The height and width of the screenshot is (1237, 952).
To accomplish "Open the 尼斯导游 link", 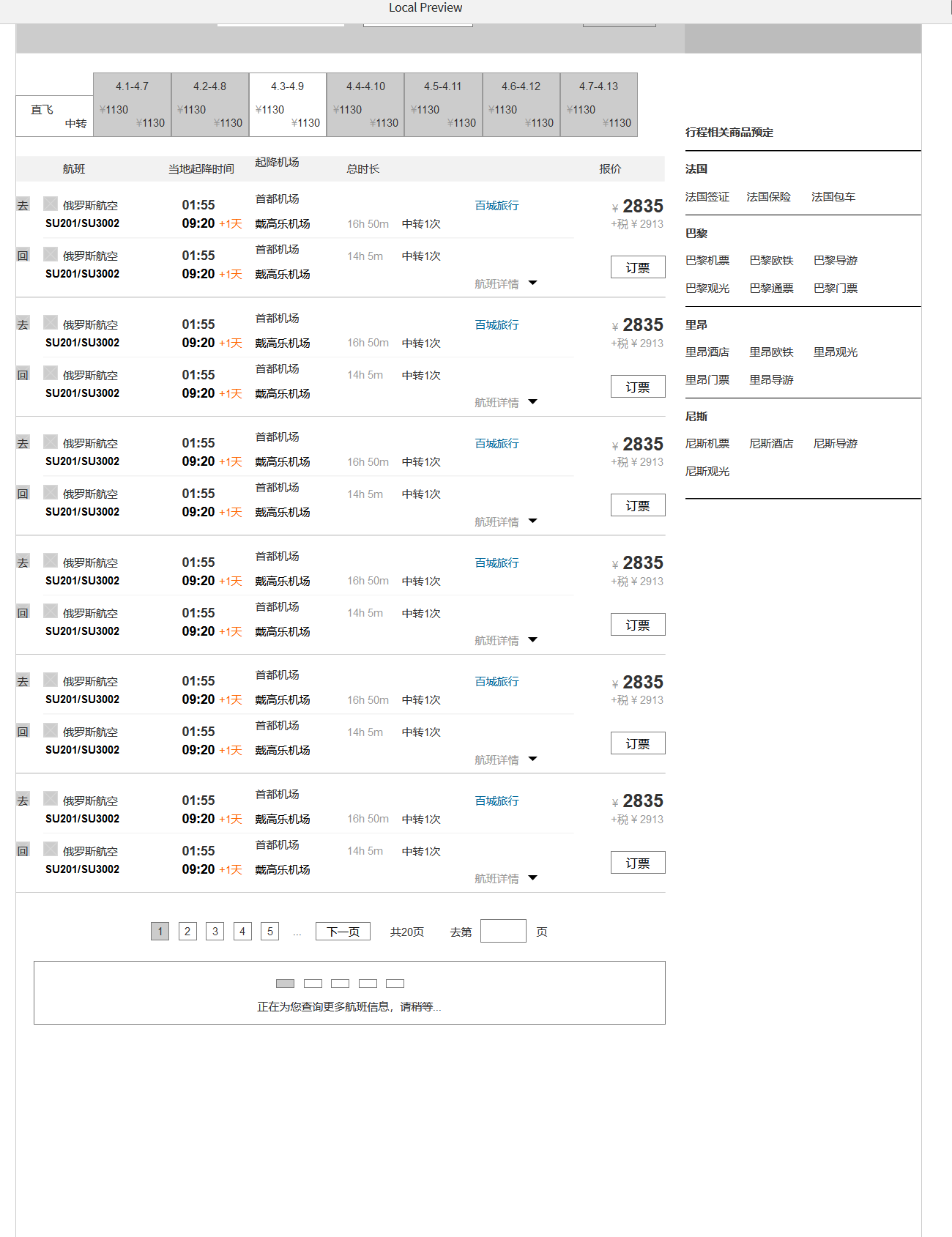I will tap(836, 444).
